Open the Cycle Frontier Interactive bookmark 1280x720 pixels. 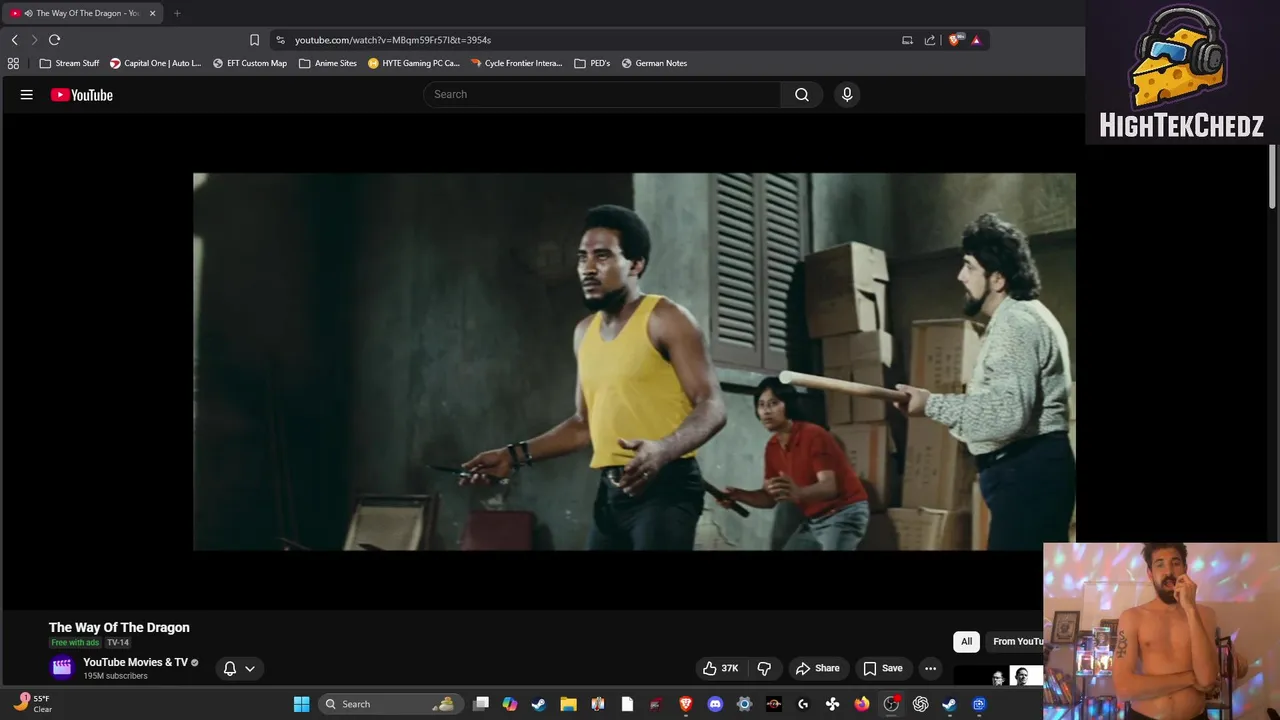[x=516, y=63]
